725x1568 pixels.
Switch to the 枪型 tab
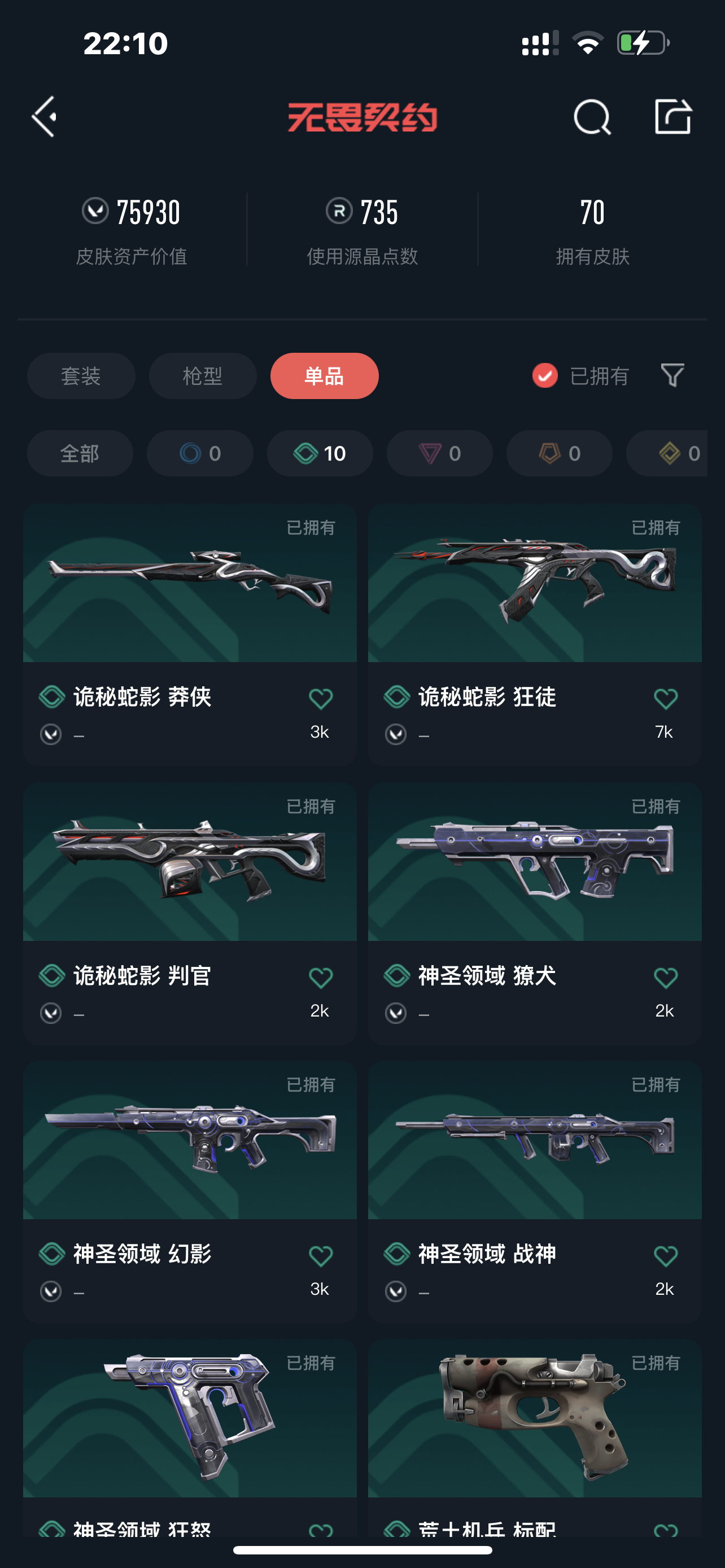coord(203,375)
